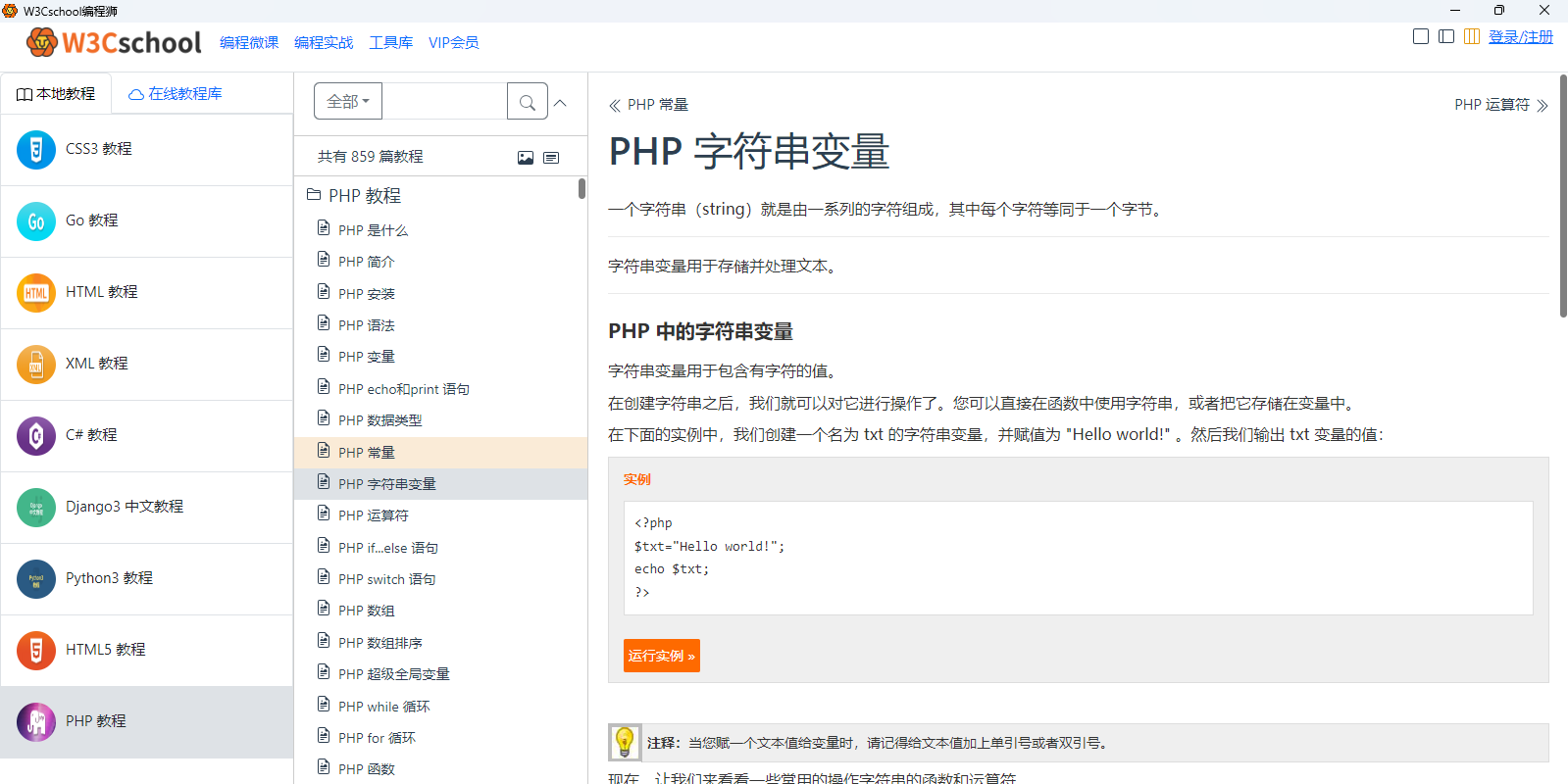This screenshot has height=784, width=1568.
Task: Open the CSS3 教程 icon
Action: point(36,150)
